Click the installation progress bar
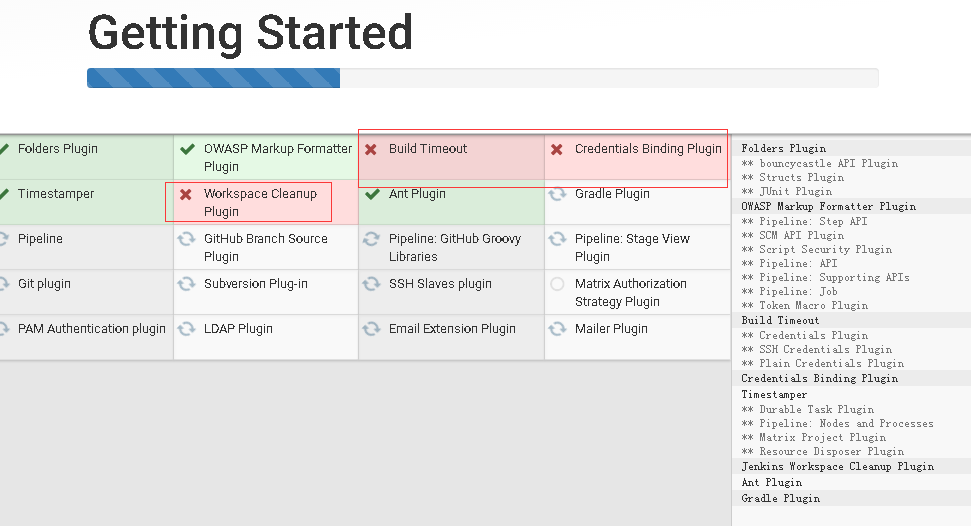The image size is (971, 526). click(482, 78)
